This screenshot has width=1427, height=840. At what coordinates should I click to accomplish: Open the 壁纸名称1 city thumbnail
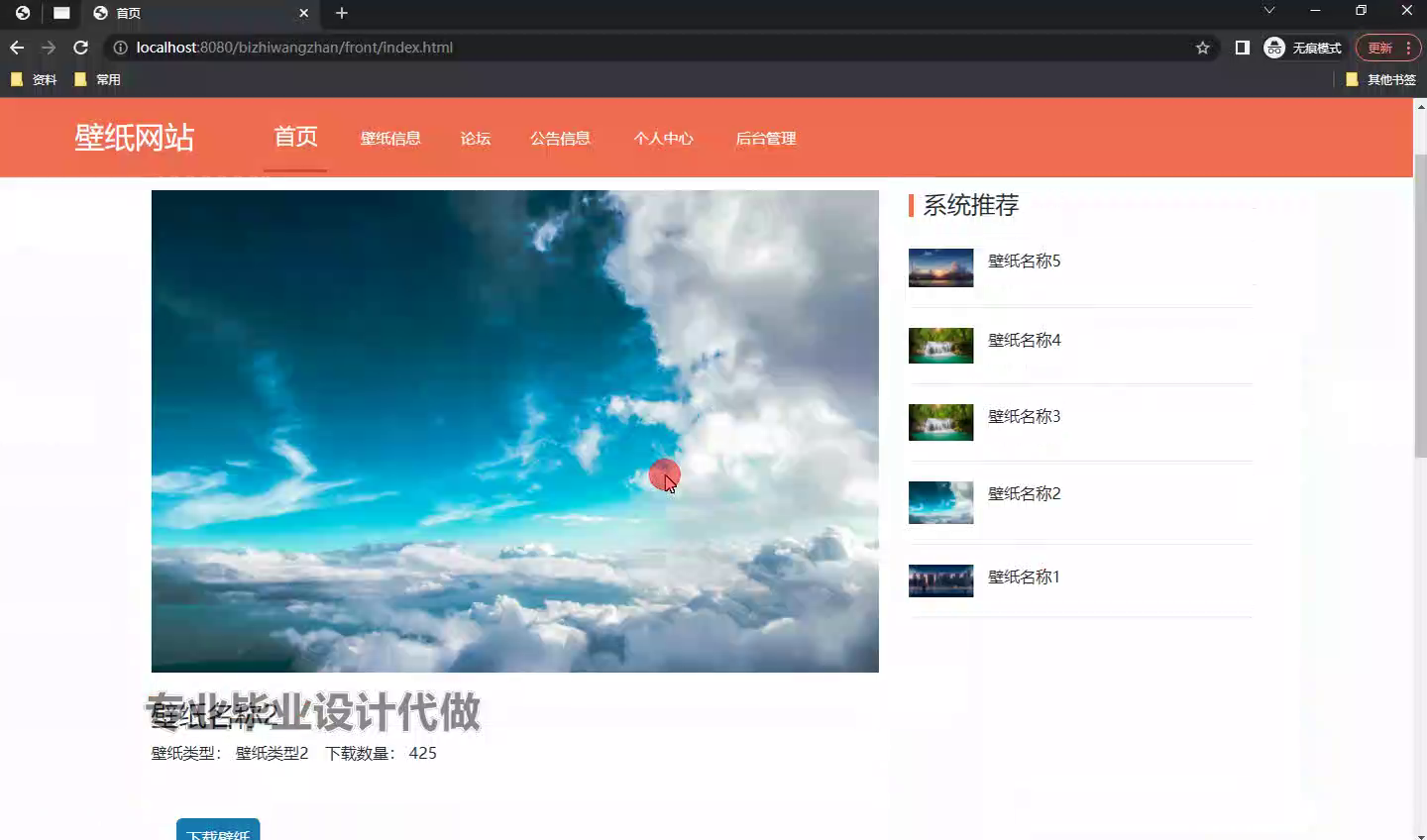pyautogui.click(x=941, y=580)
